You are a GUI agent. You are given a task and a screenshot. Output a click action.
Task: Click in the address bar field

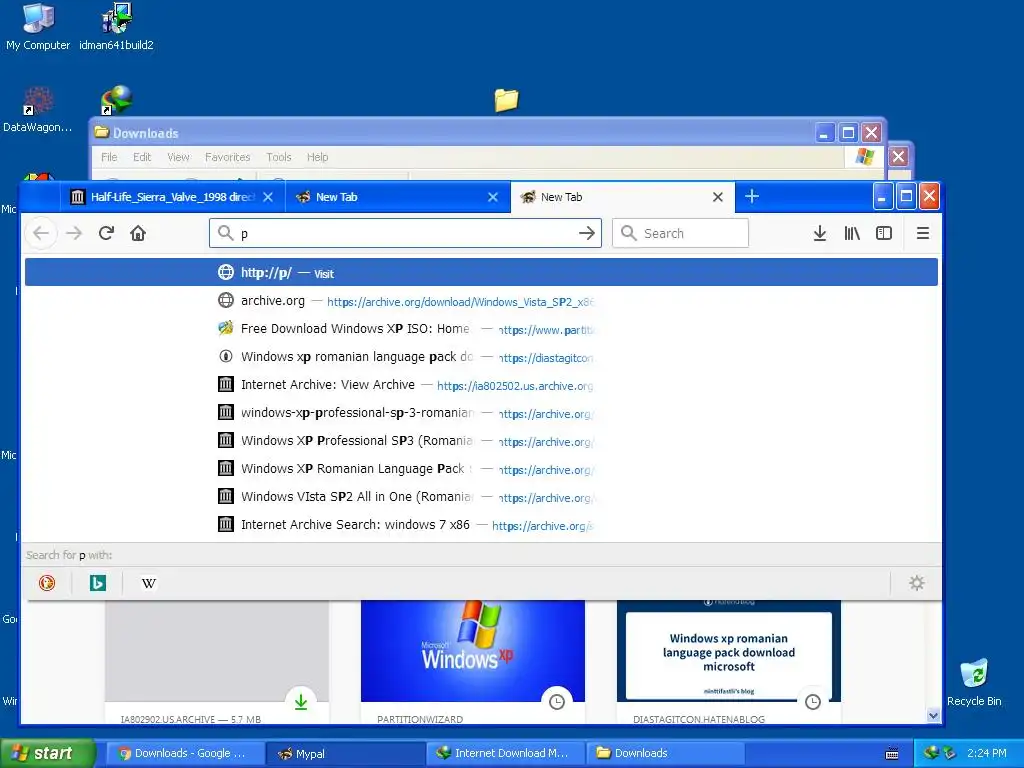(405, 233)
